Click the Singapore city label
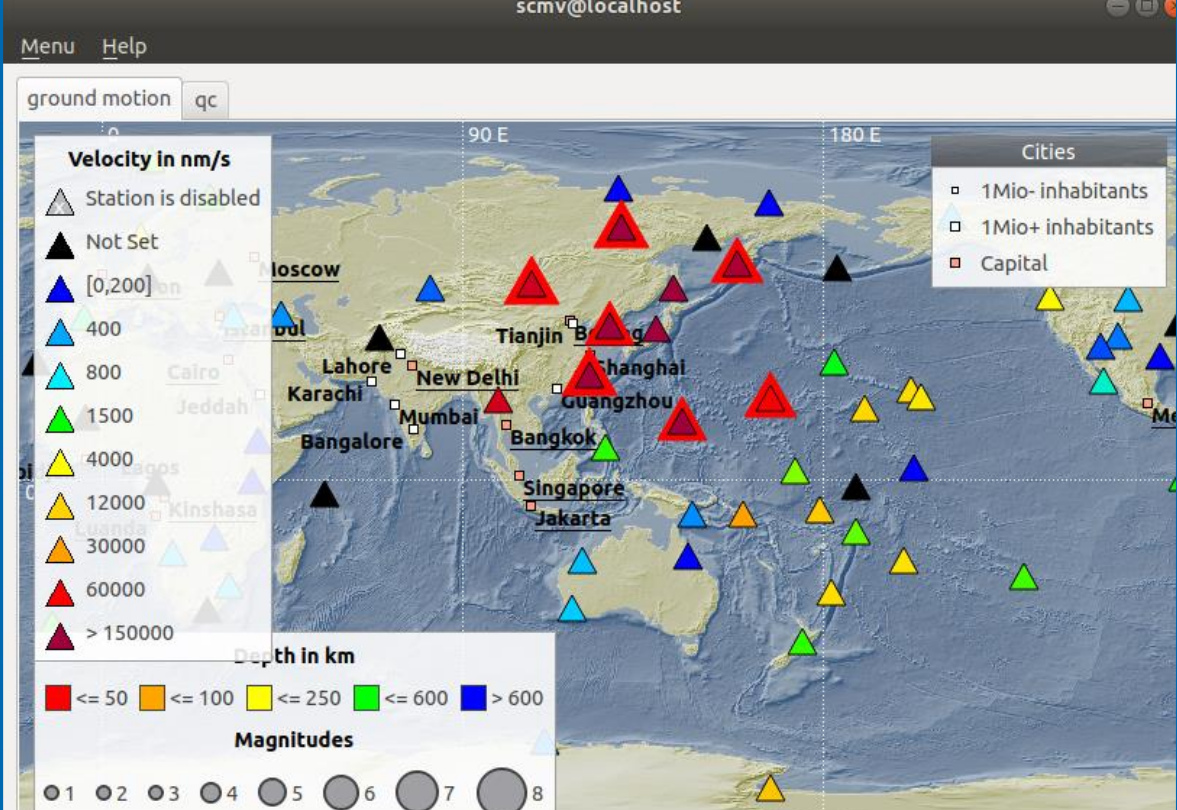 pyautogui.click(x=573, y=488)
